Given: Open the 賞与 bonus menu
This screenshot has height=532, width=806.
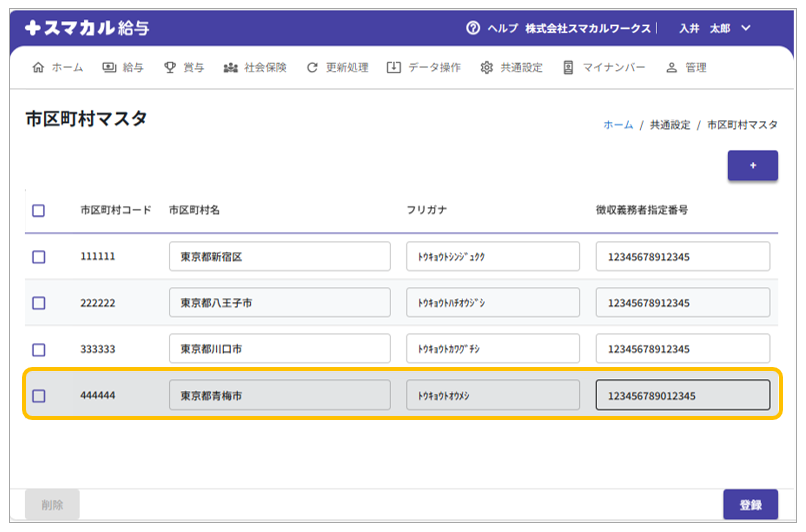Looking at the screenshot, I should 184,68.
